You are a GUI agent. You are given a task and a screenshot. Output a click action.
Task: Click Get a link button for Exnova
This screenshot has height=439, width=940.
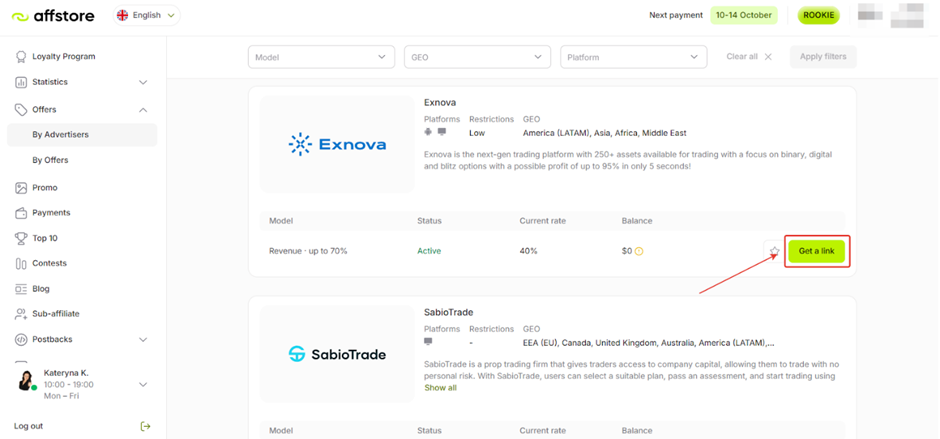pyautogui.click(x=816, y=251)
